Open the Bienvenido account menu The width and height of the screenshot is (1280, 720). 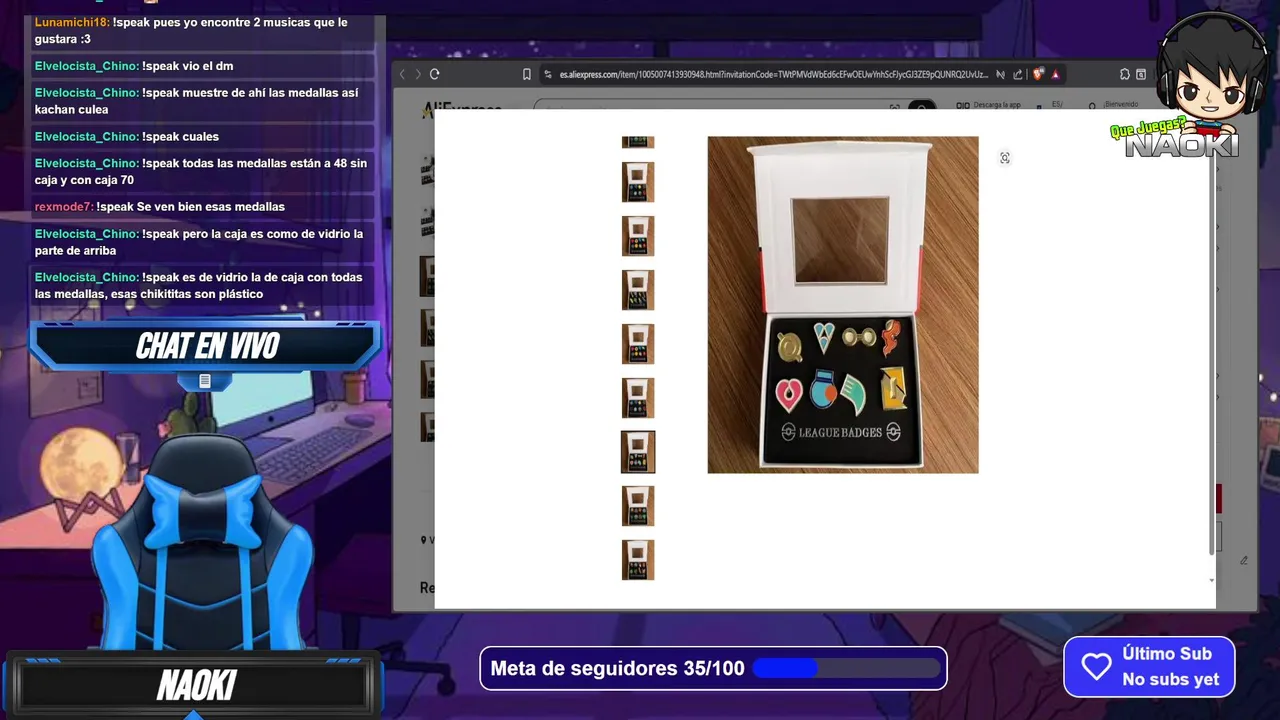coord(1120,104)
